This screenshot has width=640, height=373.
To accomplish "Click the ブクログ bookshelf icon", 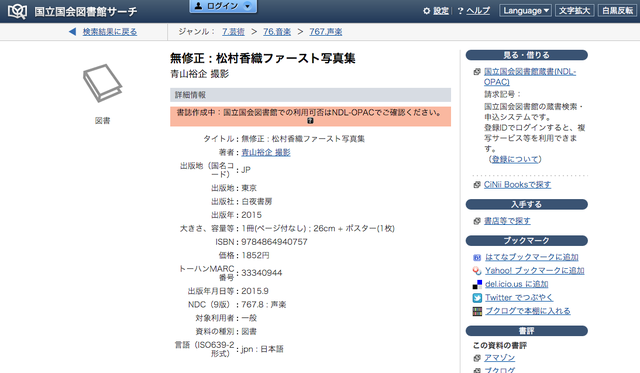I will pos(477,311).
